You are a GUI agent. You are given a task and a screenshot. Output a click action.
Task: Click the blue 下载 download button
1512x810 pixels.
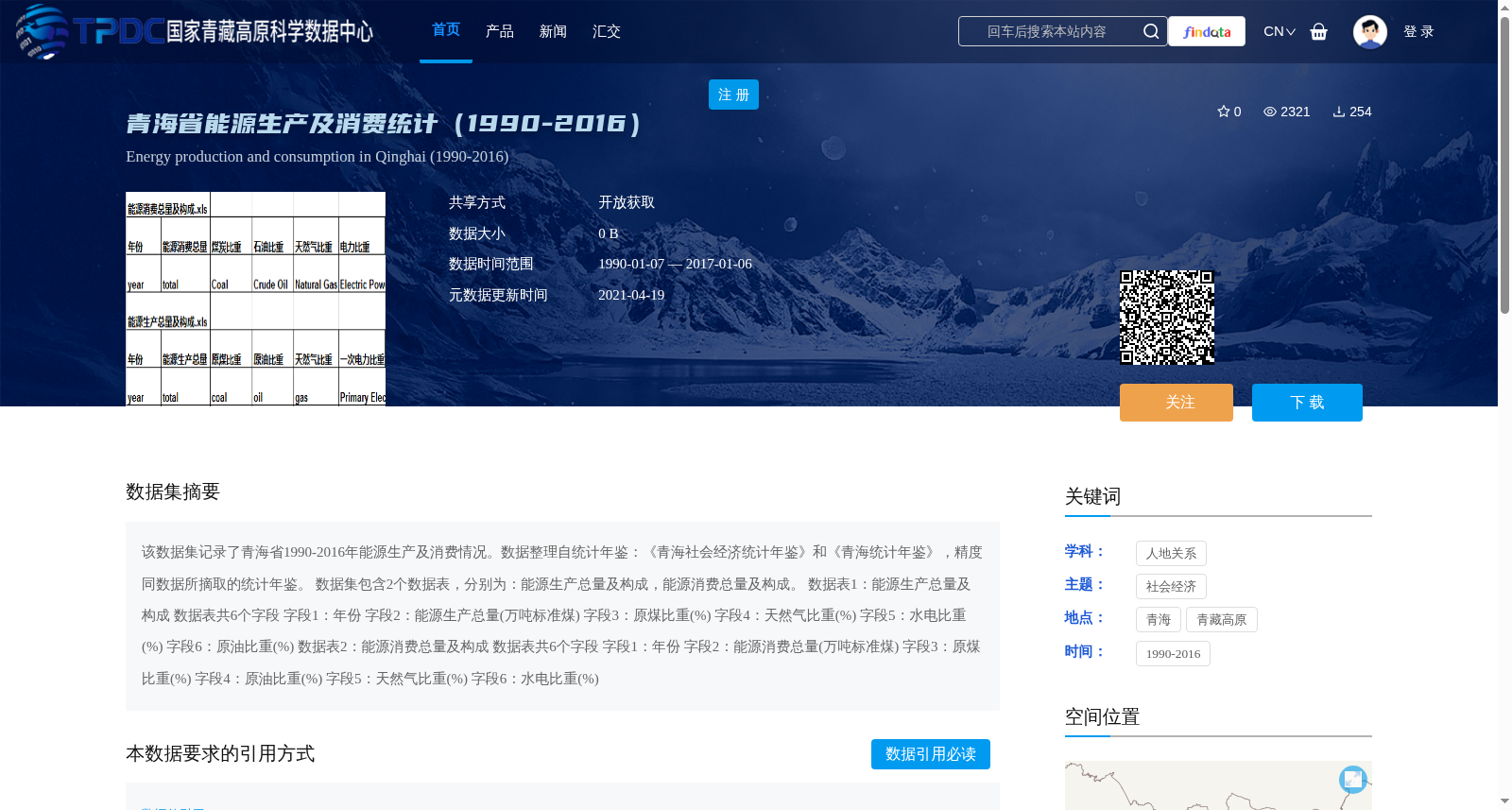1307,403
